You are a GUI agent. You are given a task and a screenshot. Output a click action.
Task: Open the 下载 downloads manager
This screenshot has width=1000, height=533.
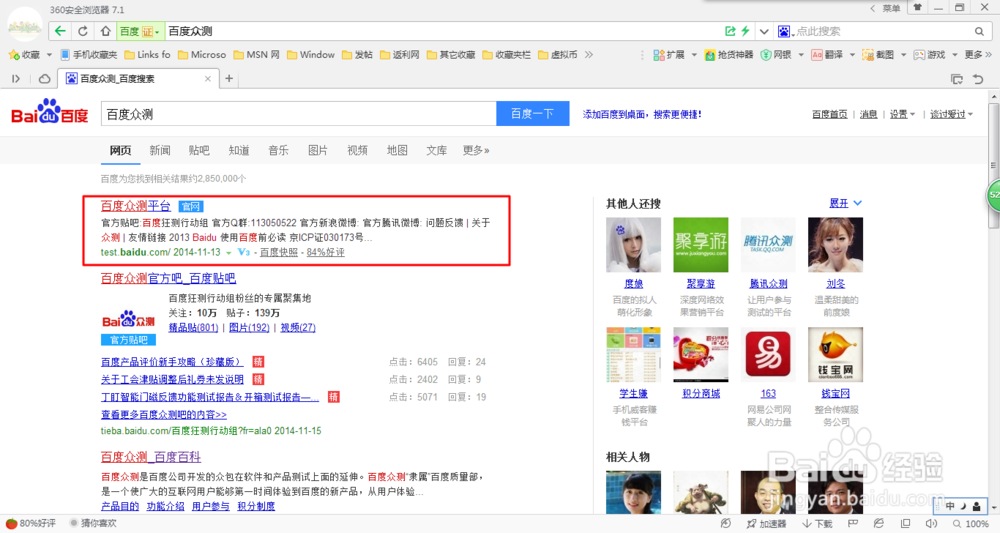(817, 523)
